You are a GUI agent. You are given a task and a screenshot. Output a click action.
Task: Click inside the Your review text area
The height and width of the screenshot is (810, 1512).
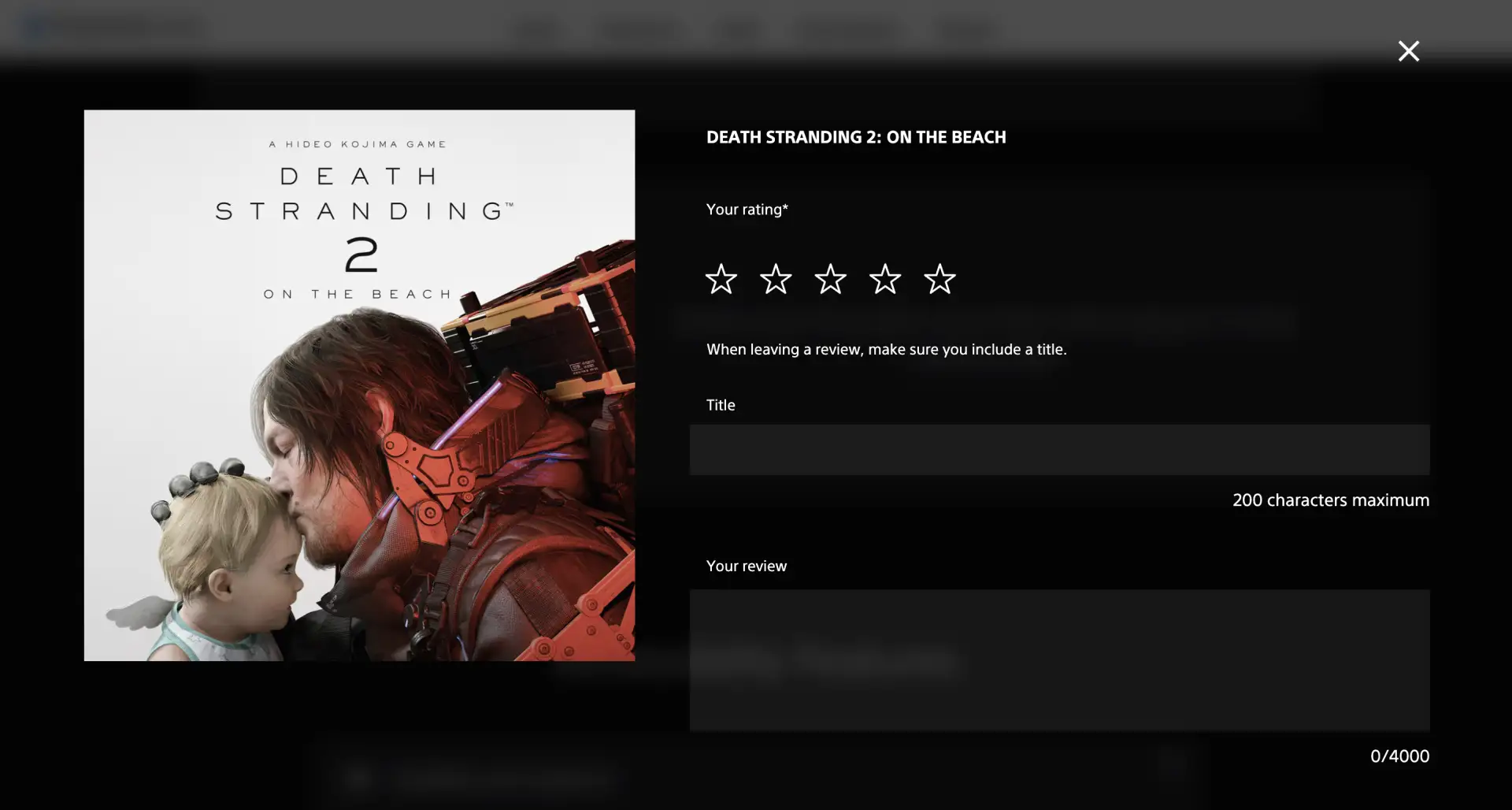1059,660
